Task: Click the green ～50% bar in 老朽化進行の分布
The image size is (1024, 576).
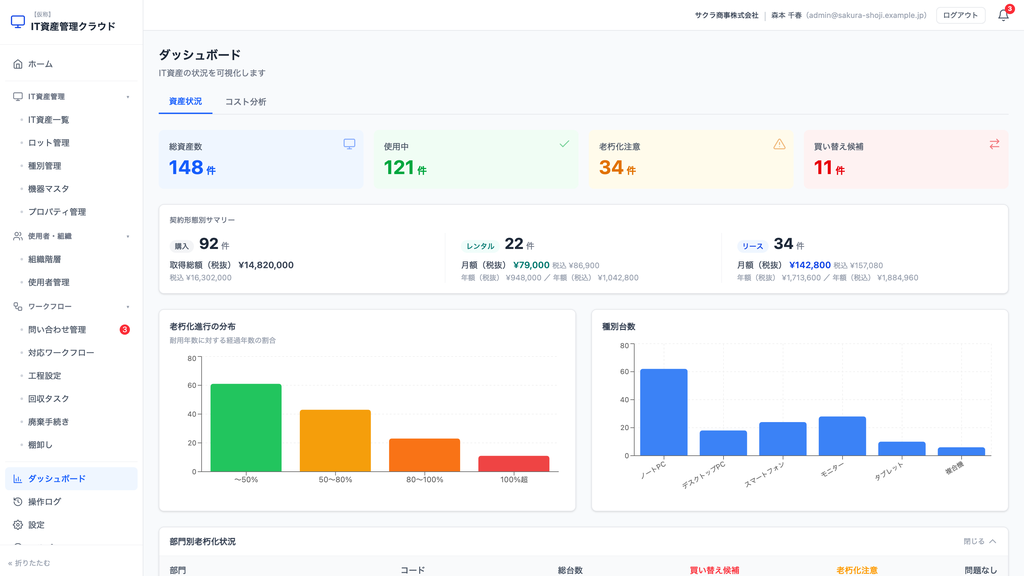Action: click(246, 428)
